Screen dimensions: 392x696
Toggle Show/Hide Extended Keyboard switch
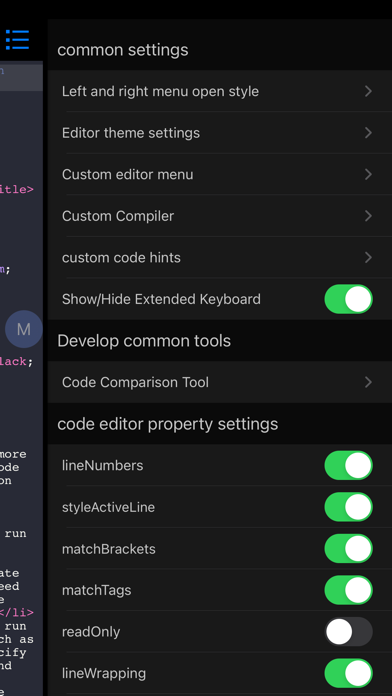(348, 299)
